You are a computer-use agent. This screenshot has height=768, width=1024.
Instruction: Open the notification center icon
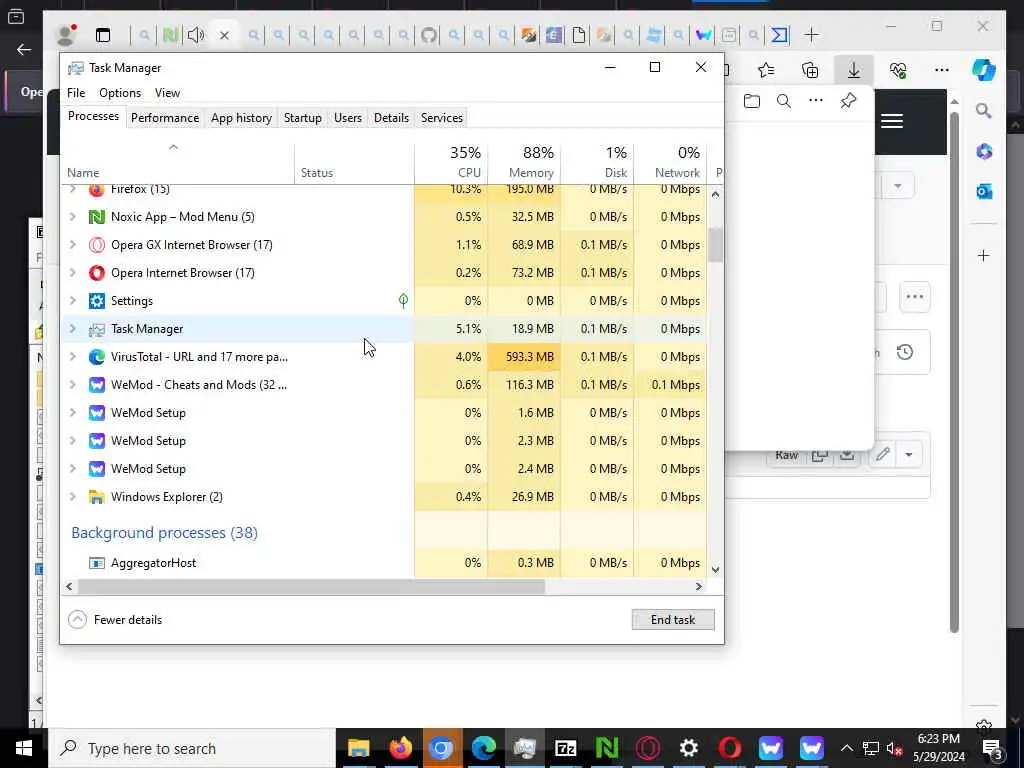[992, 748]
